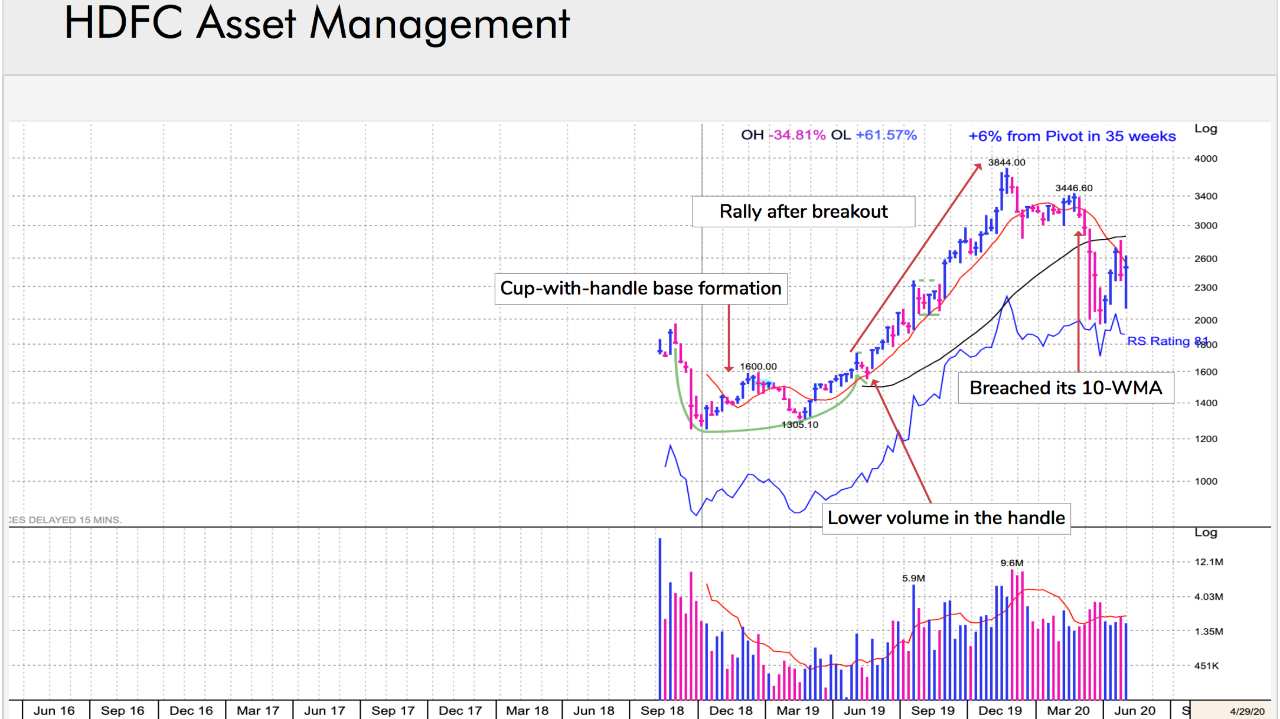Viewport: 1280px width, 719px height.
Task: Click the 'Lower volume in the handle' label
Action: [x=946, y=518]
